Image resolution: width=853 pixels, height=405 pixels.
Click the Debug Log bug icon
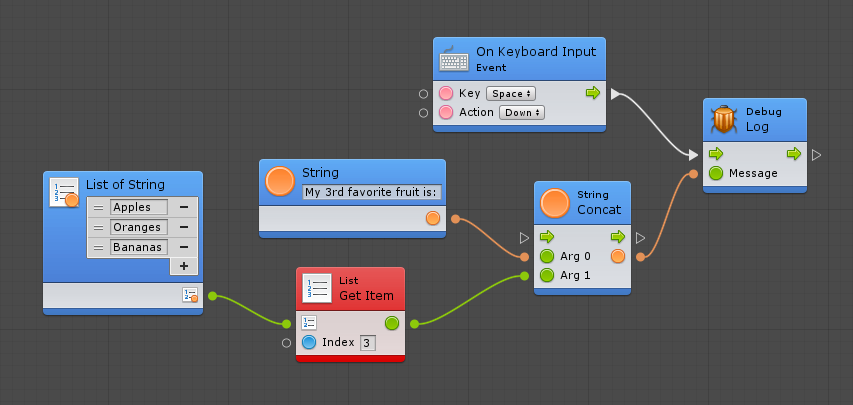[723, 120]
